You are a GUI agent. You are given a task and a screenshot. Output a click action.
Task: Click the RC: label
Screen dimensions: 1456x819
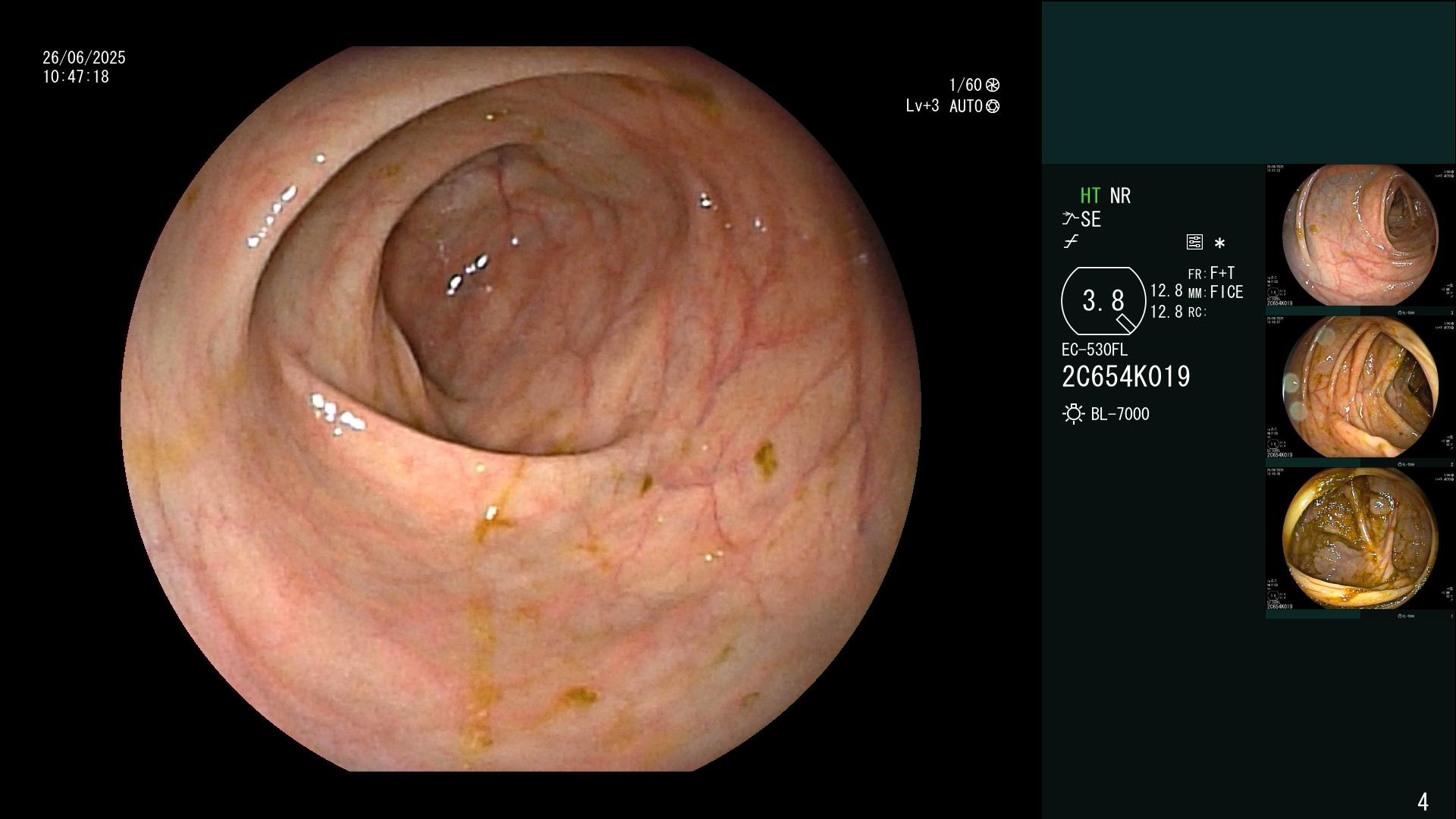(1197, 312)
